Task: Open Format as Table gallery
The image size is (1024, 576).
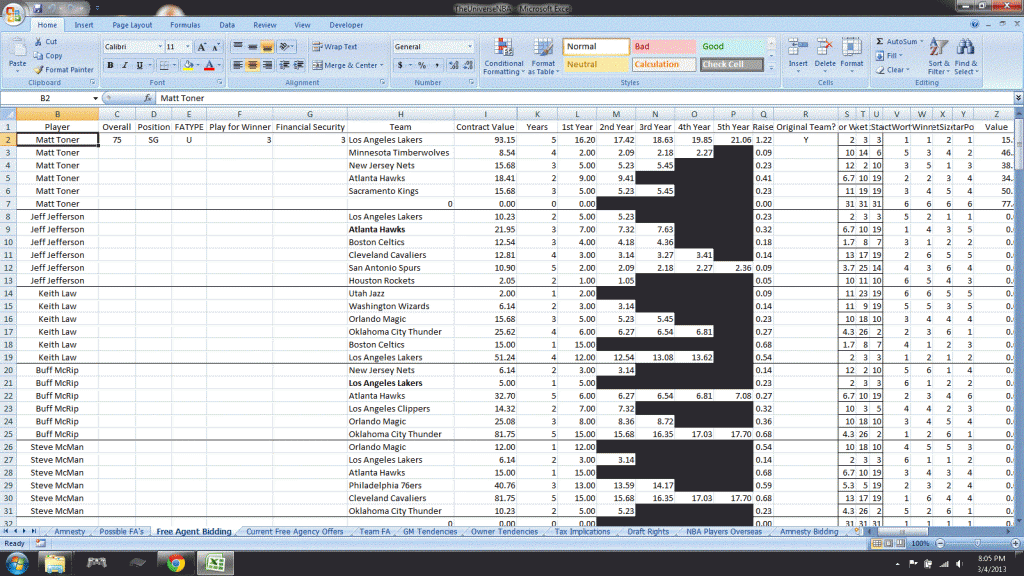Action: pos(543,56)
